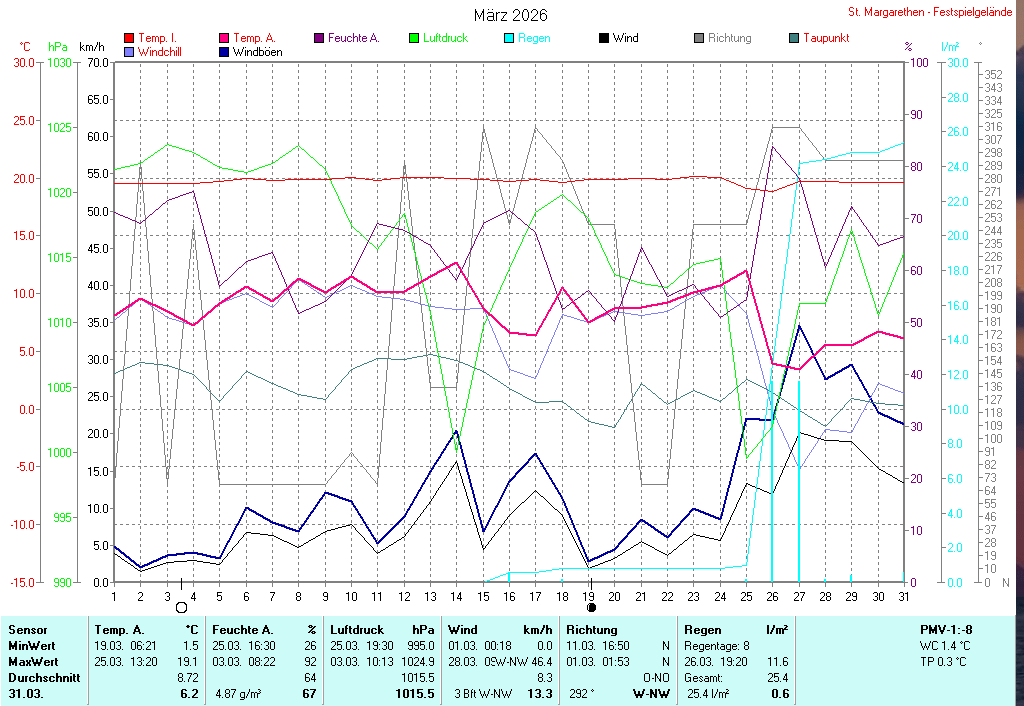Screen dimensions: 1024x706
Task: Select the pink Temp. A. legend swatch
Action: click(224, 38)
